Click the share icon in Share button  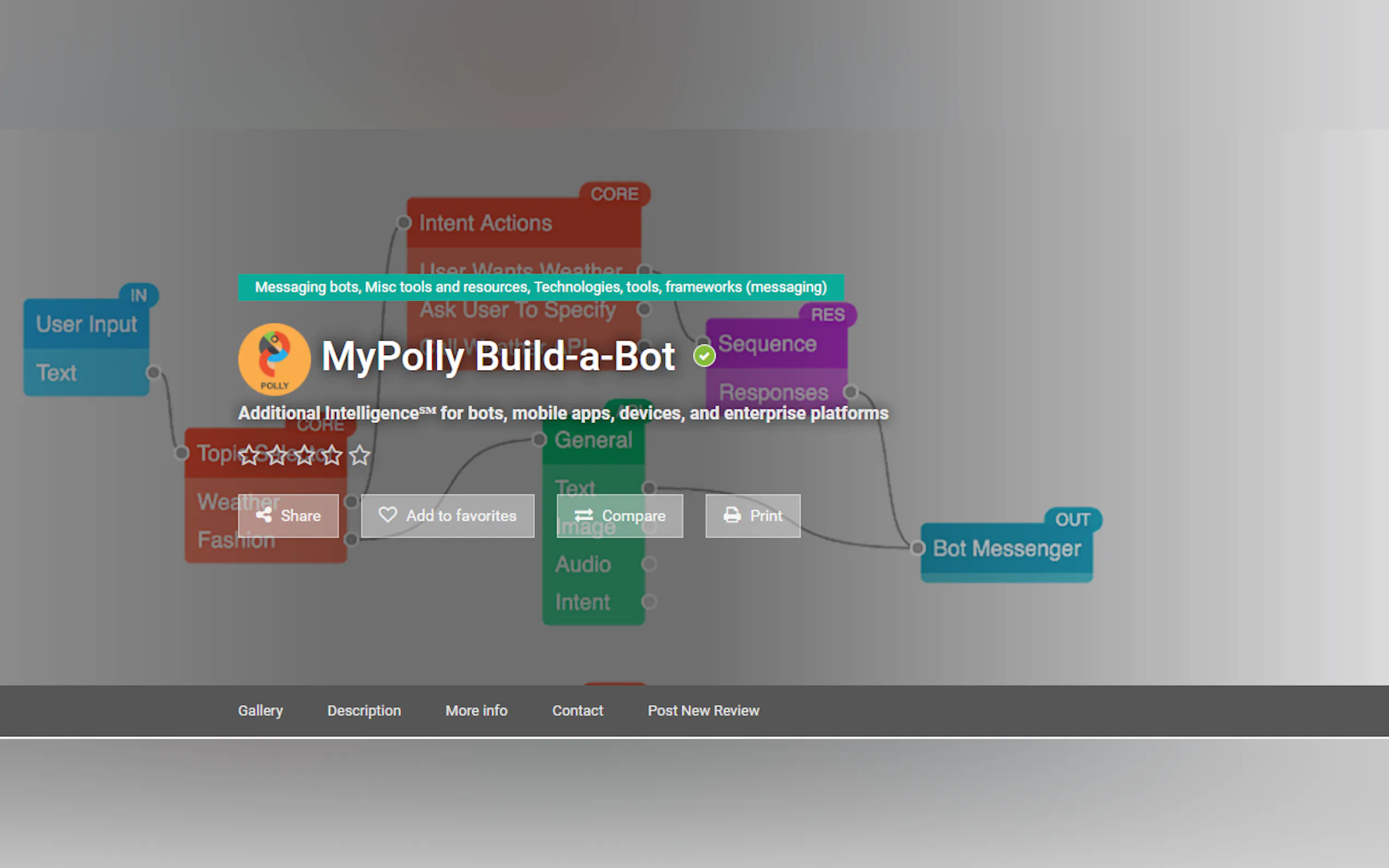pos(264,515)
